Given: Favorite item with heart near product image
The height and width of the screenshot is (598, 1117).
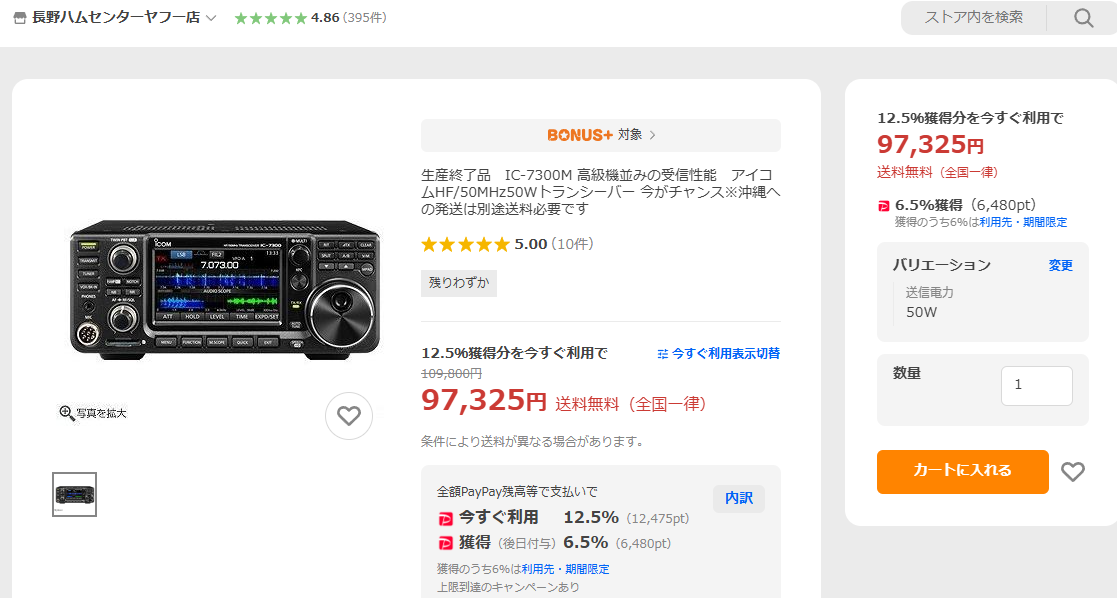Looking at the screenshot, I should coord(348,416).
